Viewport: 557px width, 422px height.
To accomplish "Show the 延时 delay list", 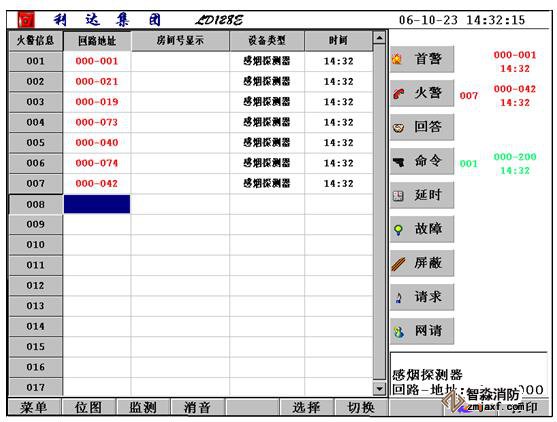I will coord(422,195).
